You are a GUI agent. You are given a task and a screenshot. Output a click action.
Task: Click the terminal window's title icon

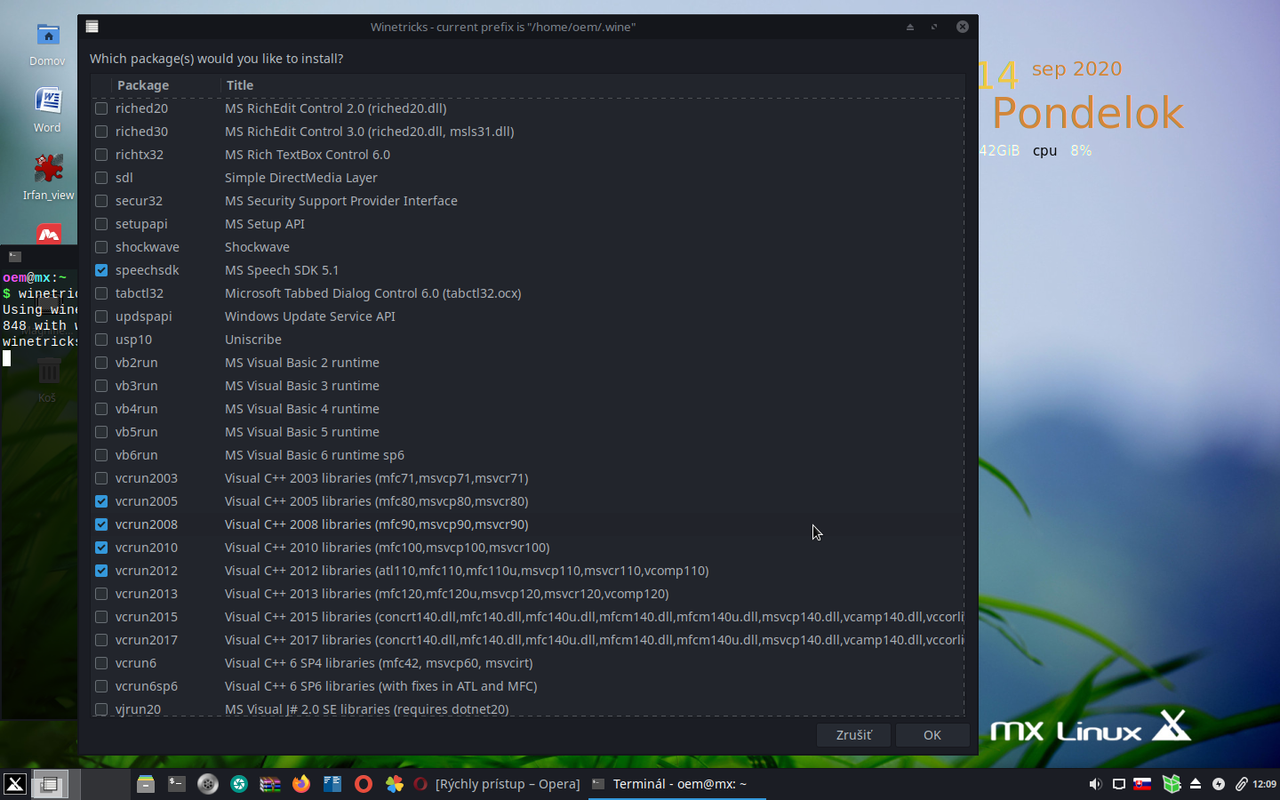pyautogui.click(x=15, y=257)
